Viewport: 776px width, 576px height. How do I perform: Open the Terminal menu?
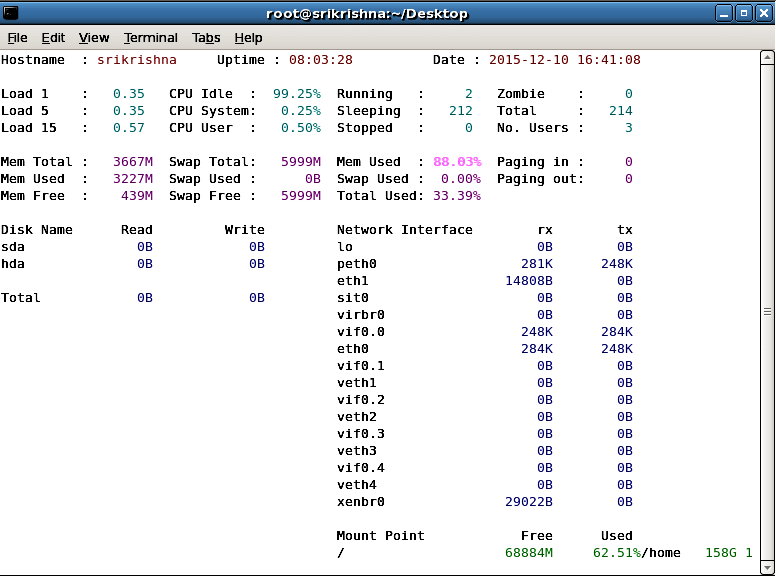pos(151,38)
